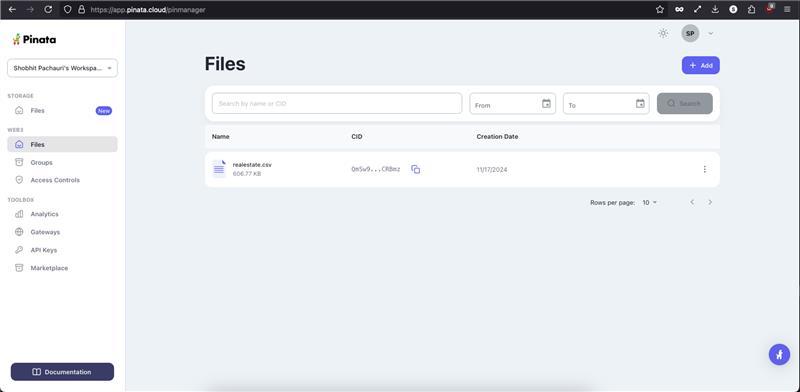The height and width of the screenshot is (392, 800).
Task: Open the Documentation button
Action: (x=62, y=372)
